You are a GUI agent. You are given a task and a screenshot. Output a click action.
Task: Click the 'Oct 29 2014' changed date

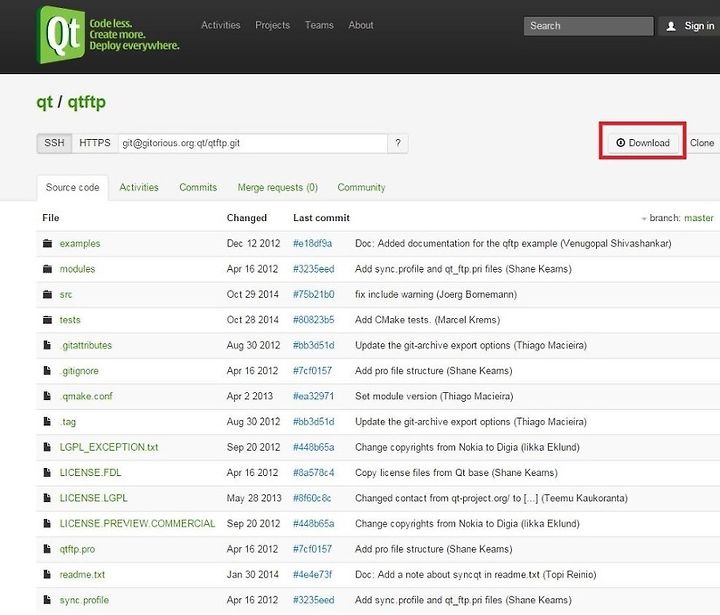[253, 294]
